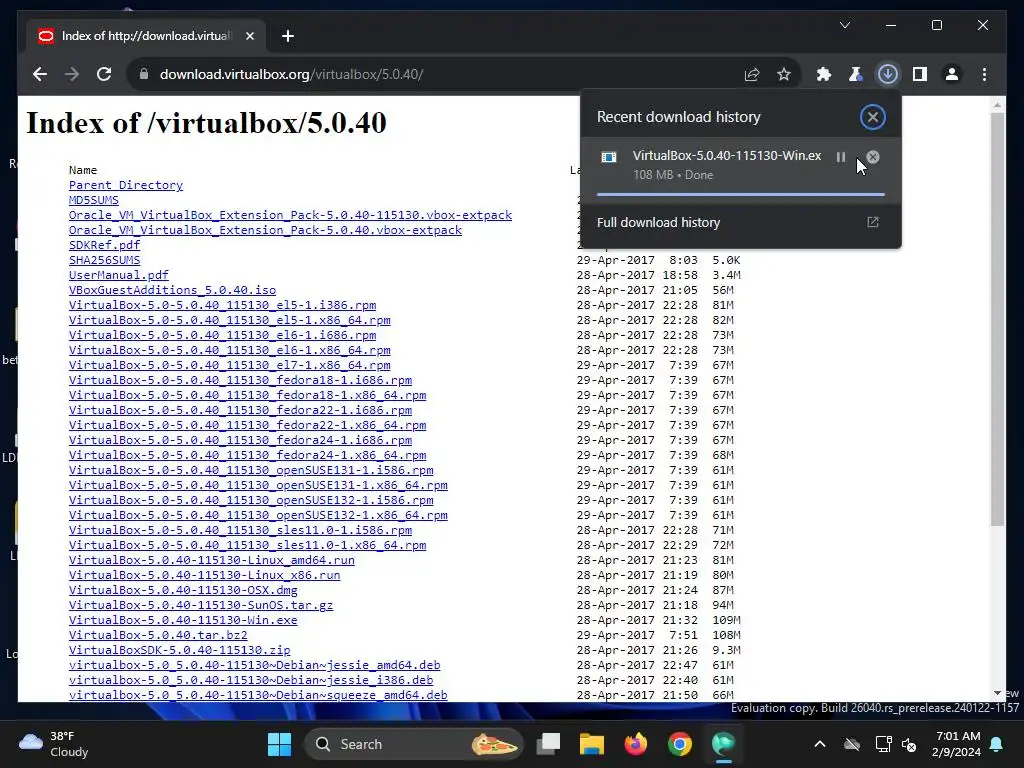Download VirtualBox-5.0.40.tar.bz2 source
The image size is (1024, 768).
[158, 635]
